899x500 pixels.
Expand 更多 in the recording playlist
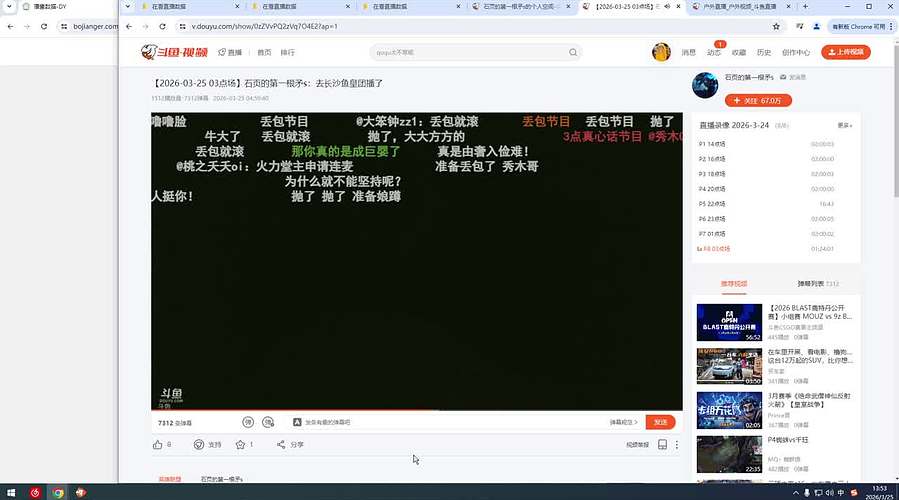[x=845, y=125]
